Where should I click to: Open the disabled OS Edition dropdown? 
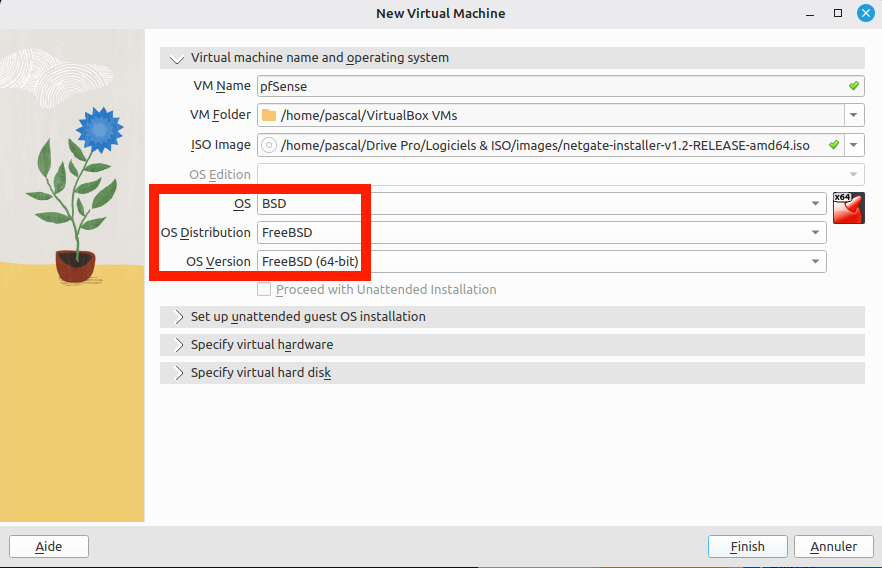pyautogui.click(x=561, y=174)
